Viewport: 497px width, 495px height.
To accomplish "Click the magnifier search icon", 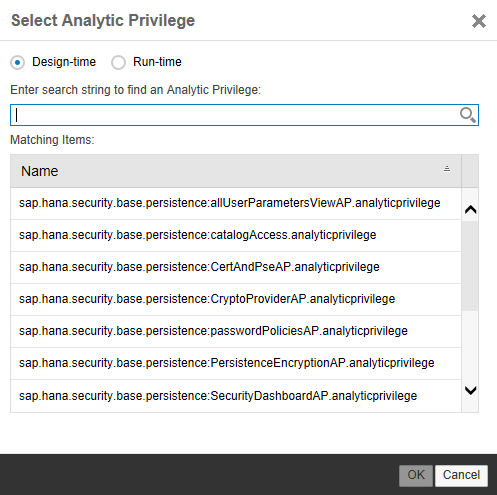I will tap(468, 115).
